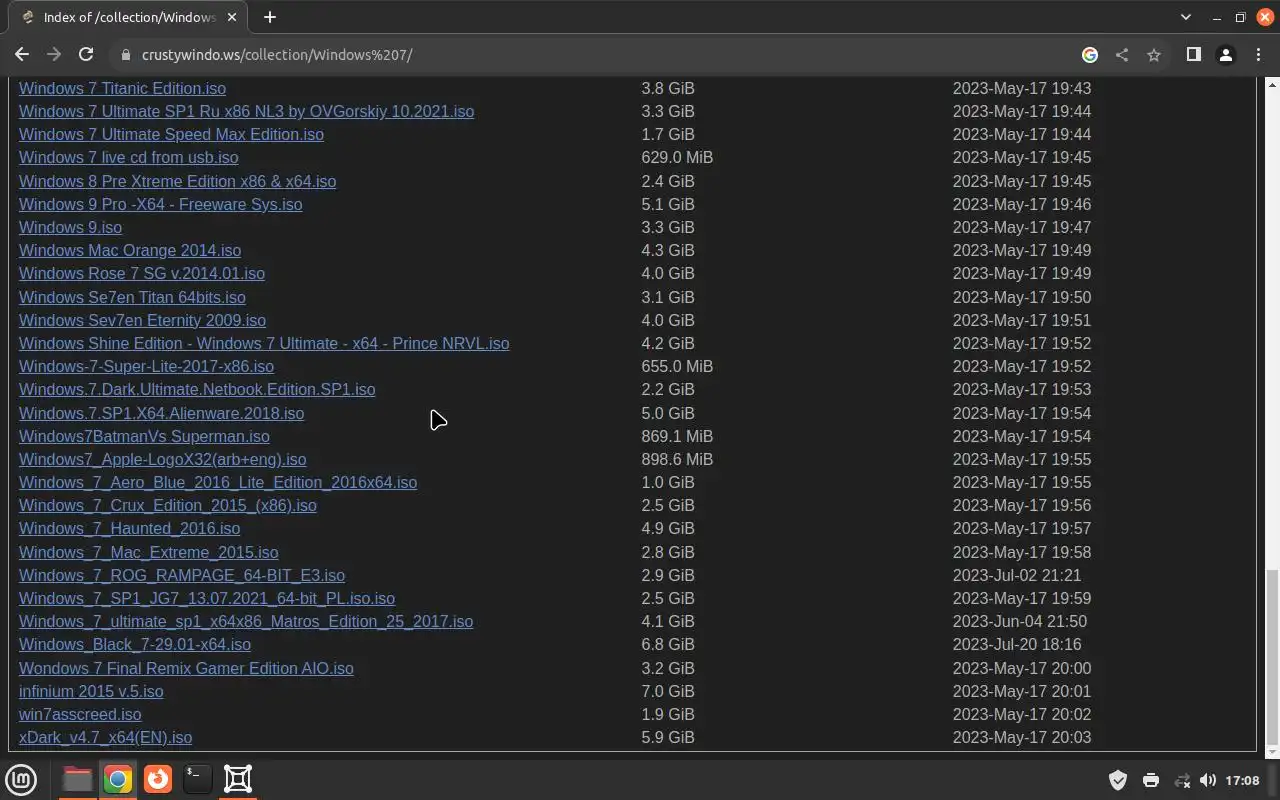Screen dimensions: 1280x800
Task: Select the 2023-Jul-02 21:21 date text
Action: click(1016, 575)
